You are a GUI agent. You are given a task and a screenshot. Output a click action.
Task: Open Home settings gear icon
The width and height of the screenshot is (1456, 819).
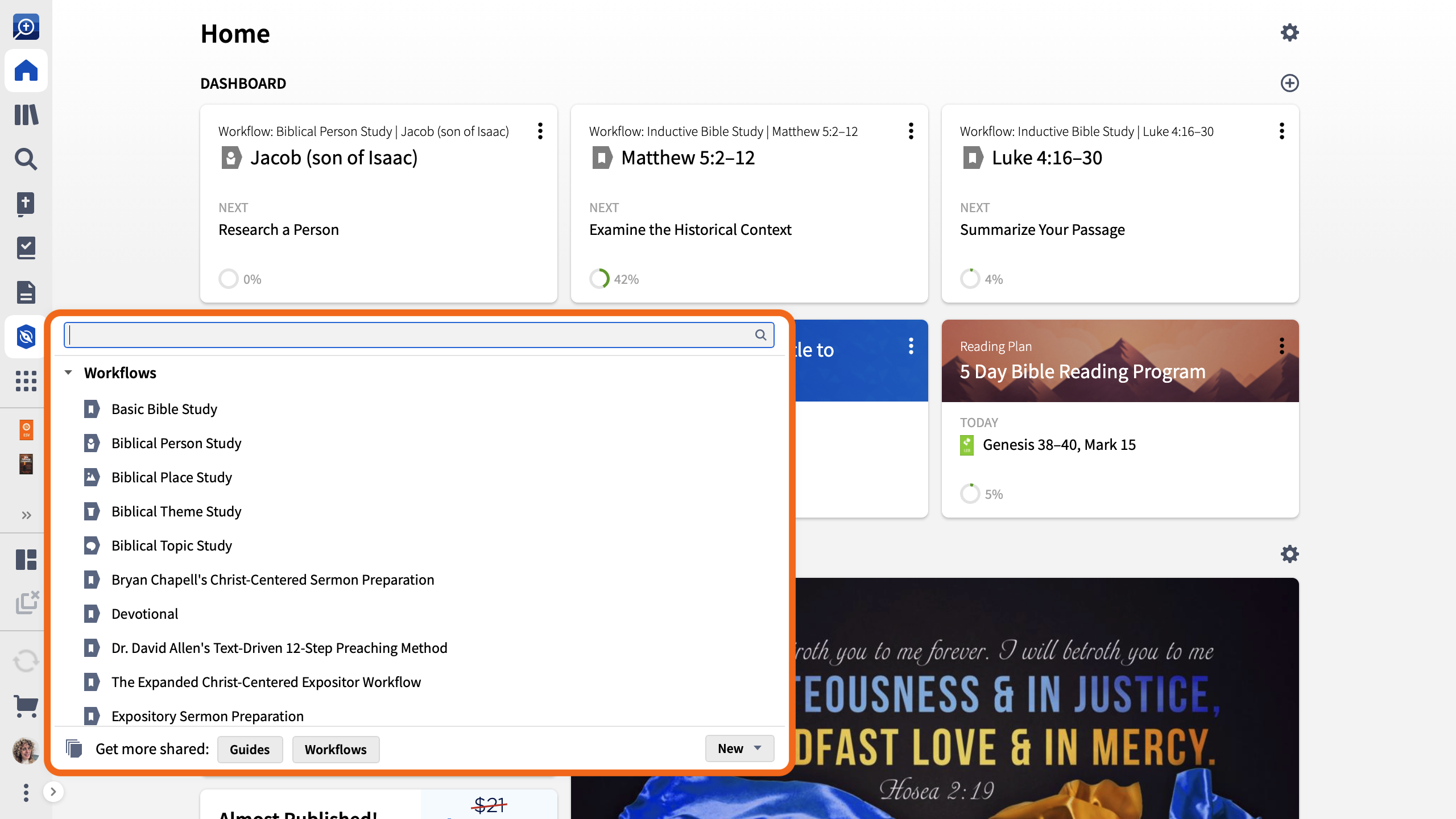tap(1289, 32)
